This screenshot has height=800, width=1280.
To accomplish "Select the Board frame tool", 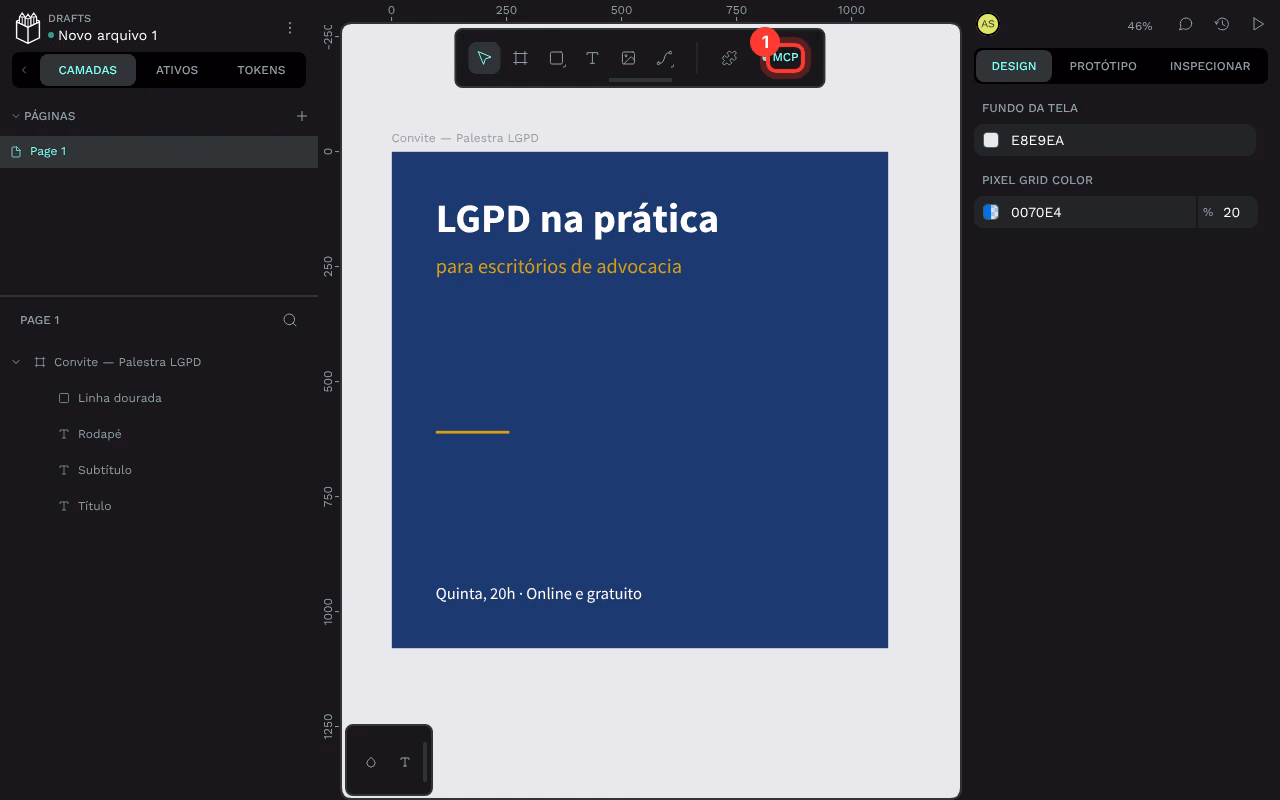I will (520, 58).
